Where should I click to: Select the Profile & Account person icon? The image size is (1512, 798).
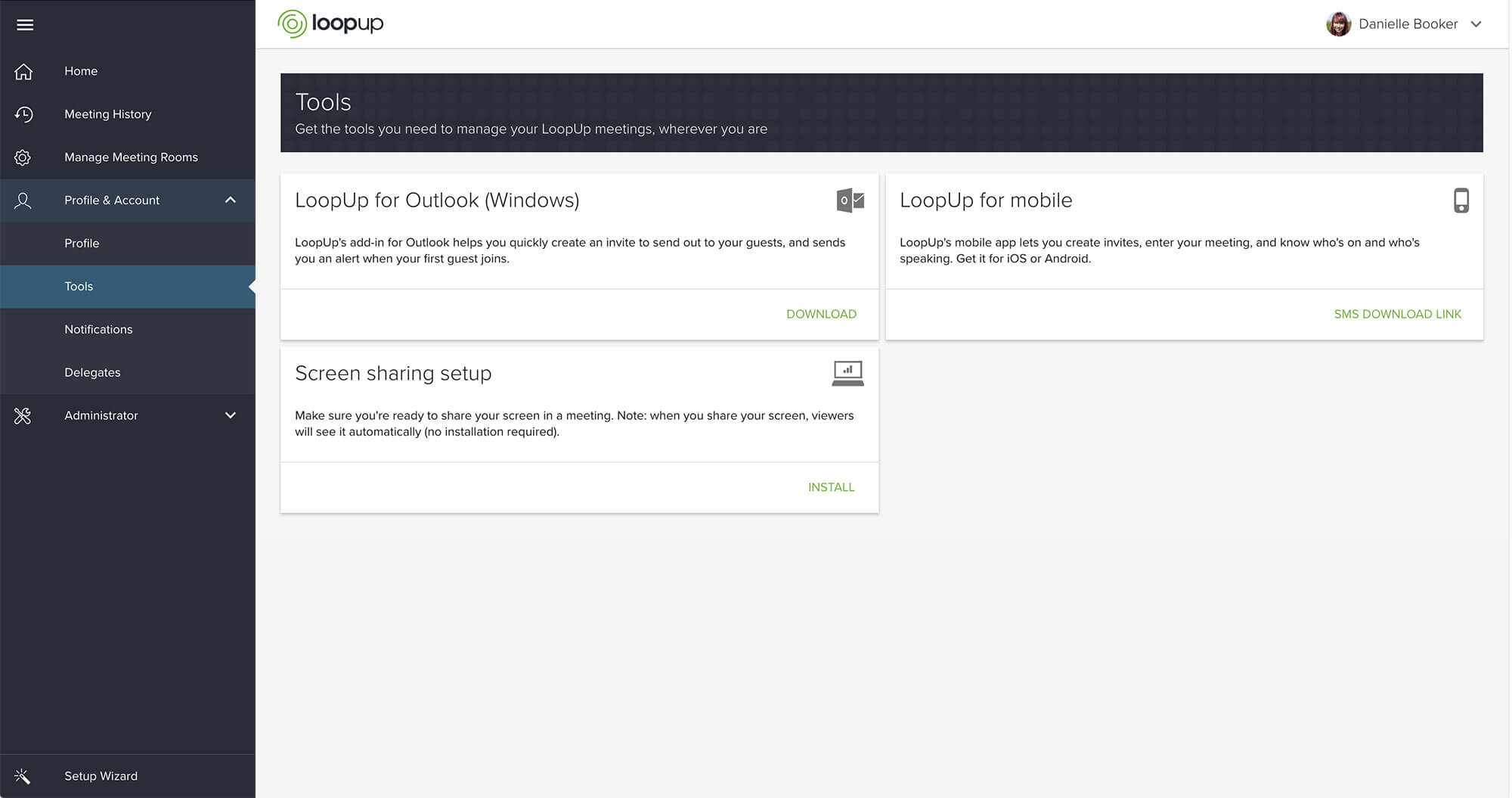23,200
